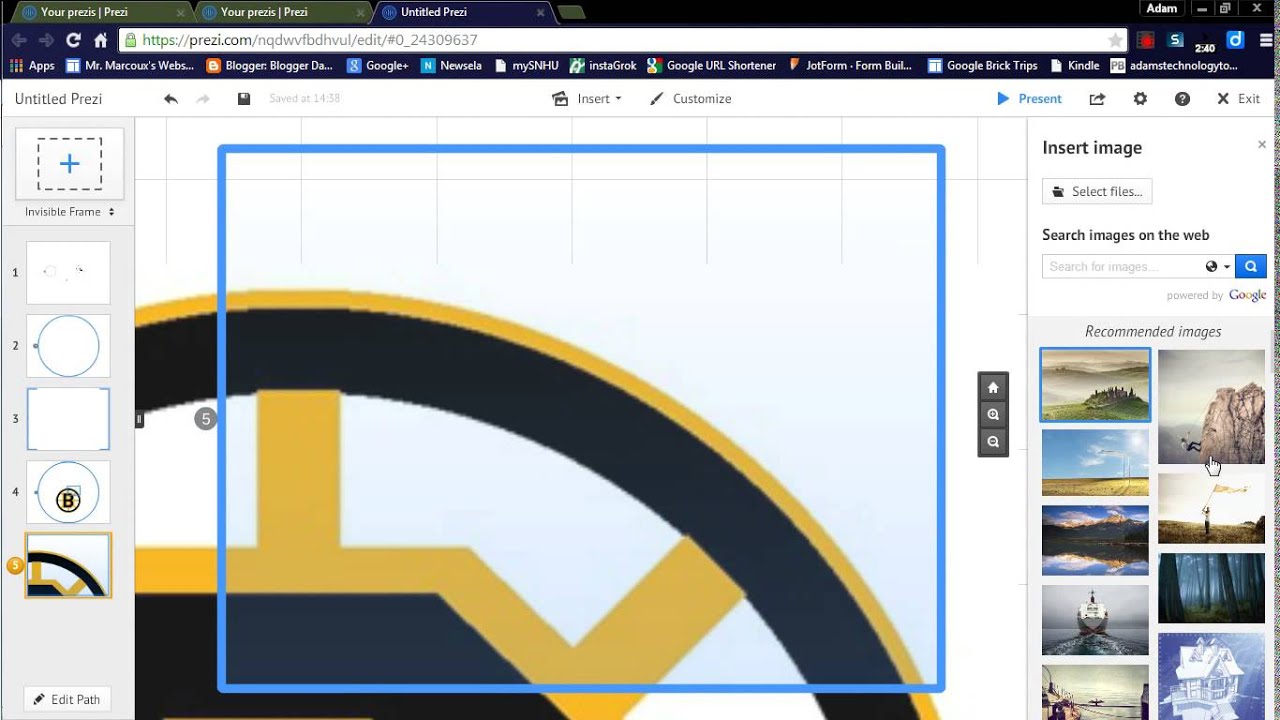The height and width of the screenshot is (720, 1280).
Task: Click the gray step 5 marker on frame
Action: (x=205, y=419)
